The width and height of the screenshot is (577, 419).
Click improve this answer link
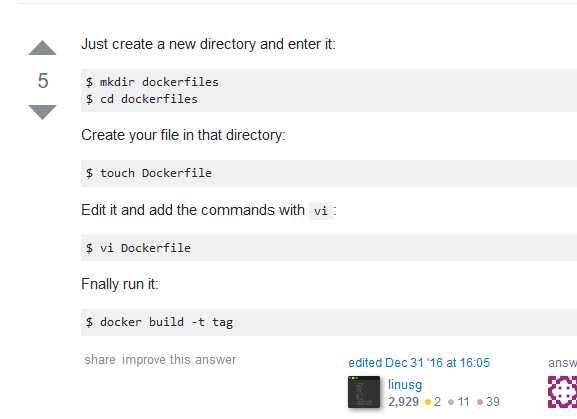(179, 359)
